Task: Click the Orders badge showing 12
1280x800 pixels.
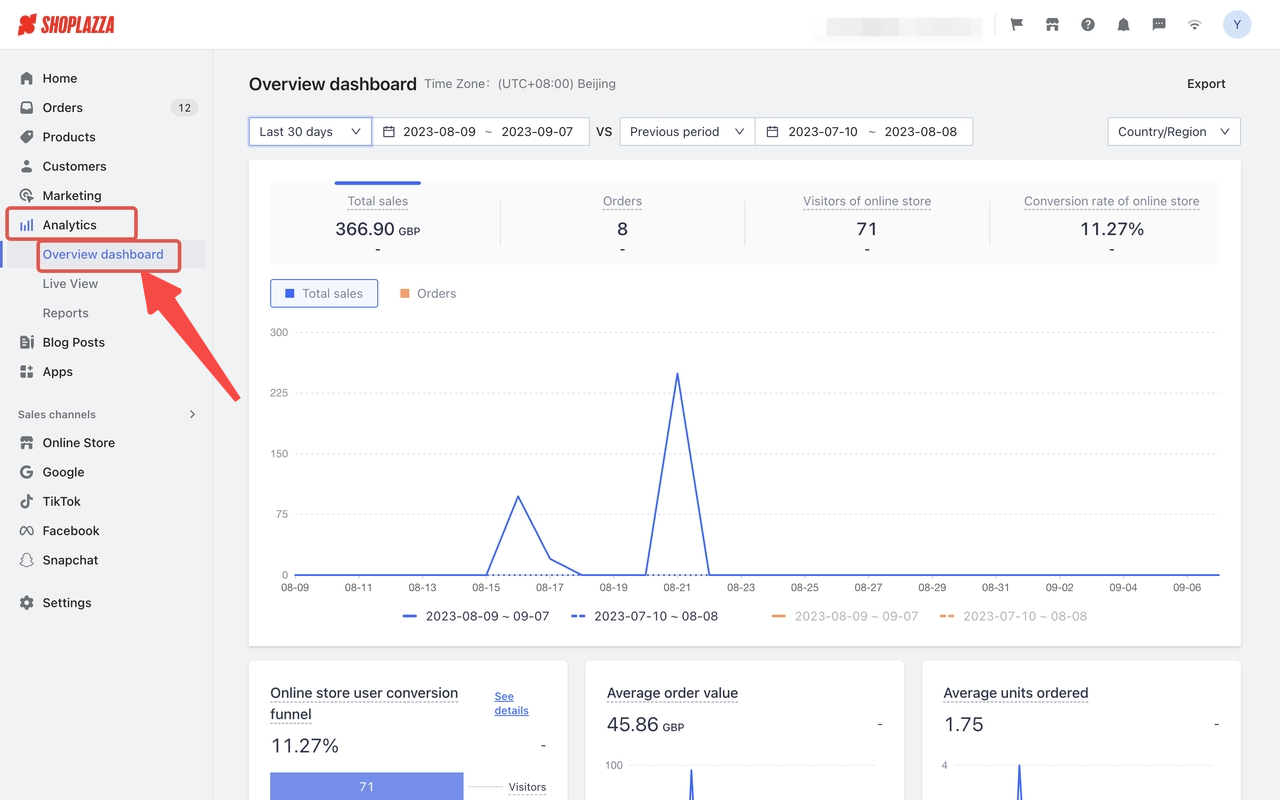Action: coord(184,107)
